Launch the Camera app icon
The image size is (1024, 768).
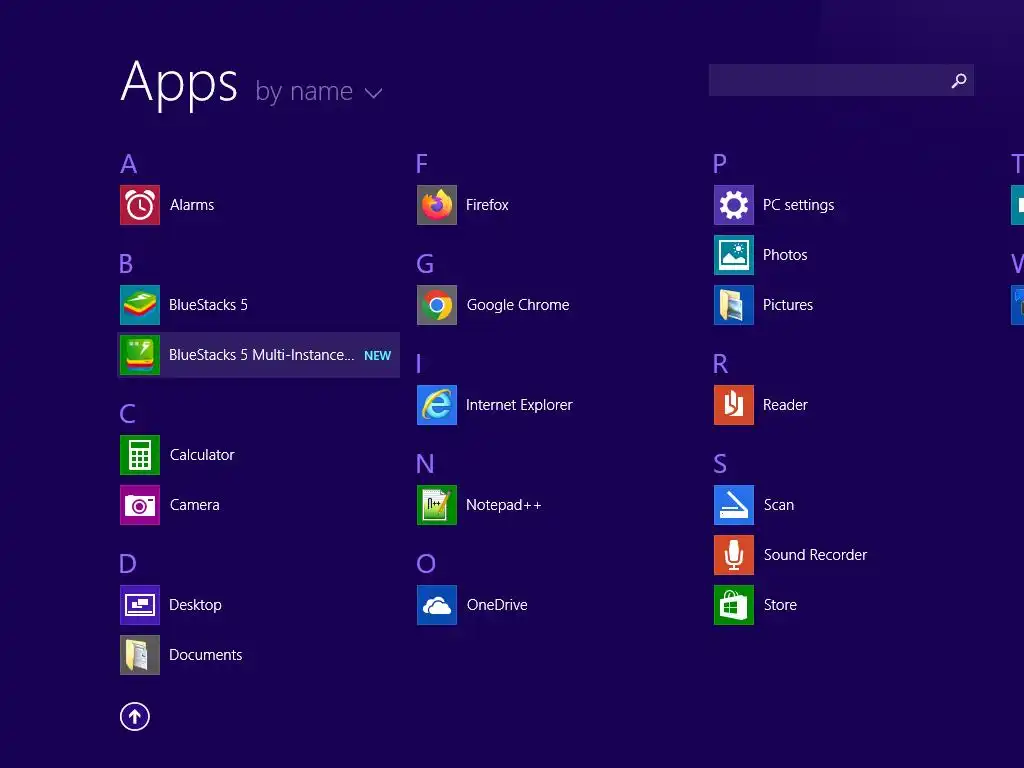pos(140,505)
